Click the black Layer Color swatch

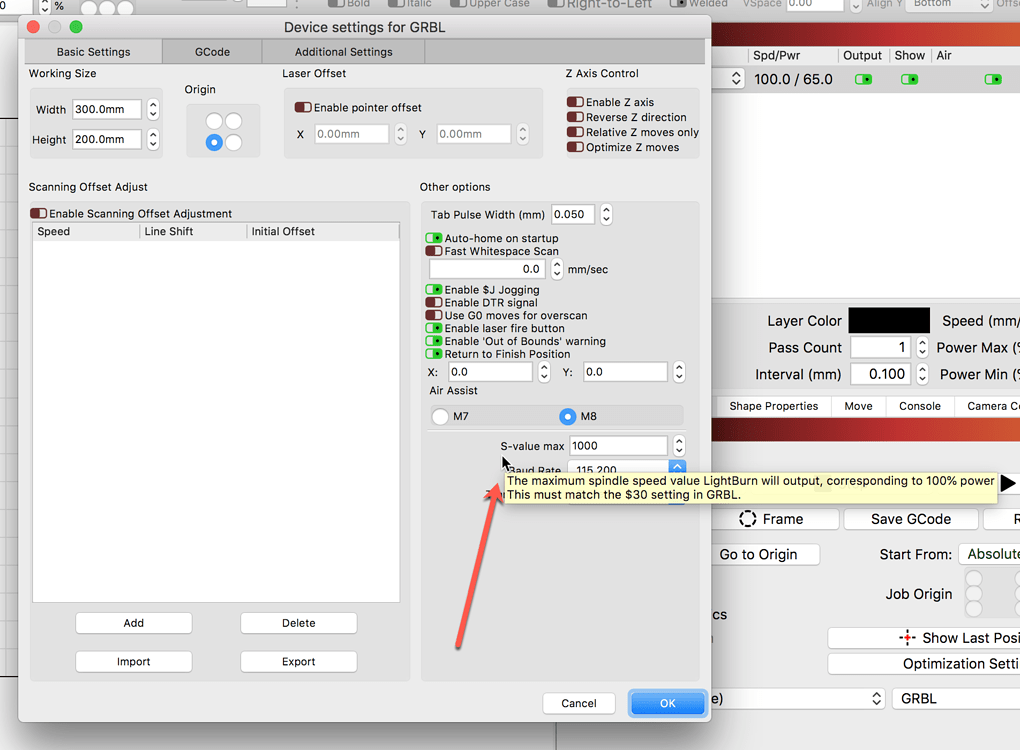pos(889,320)
